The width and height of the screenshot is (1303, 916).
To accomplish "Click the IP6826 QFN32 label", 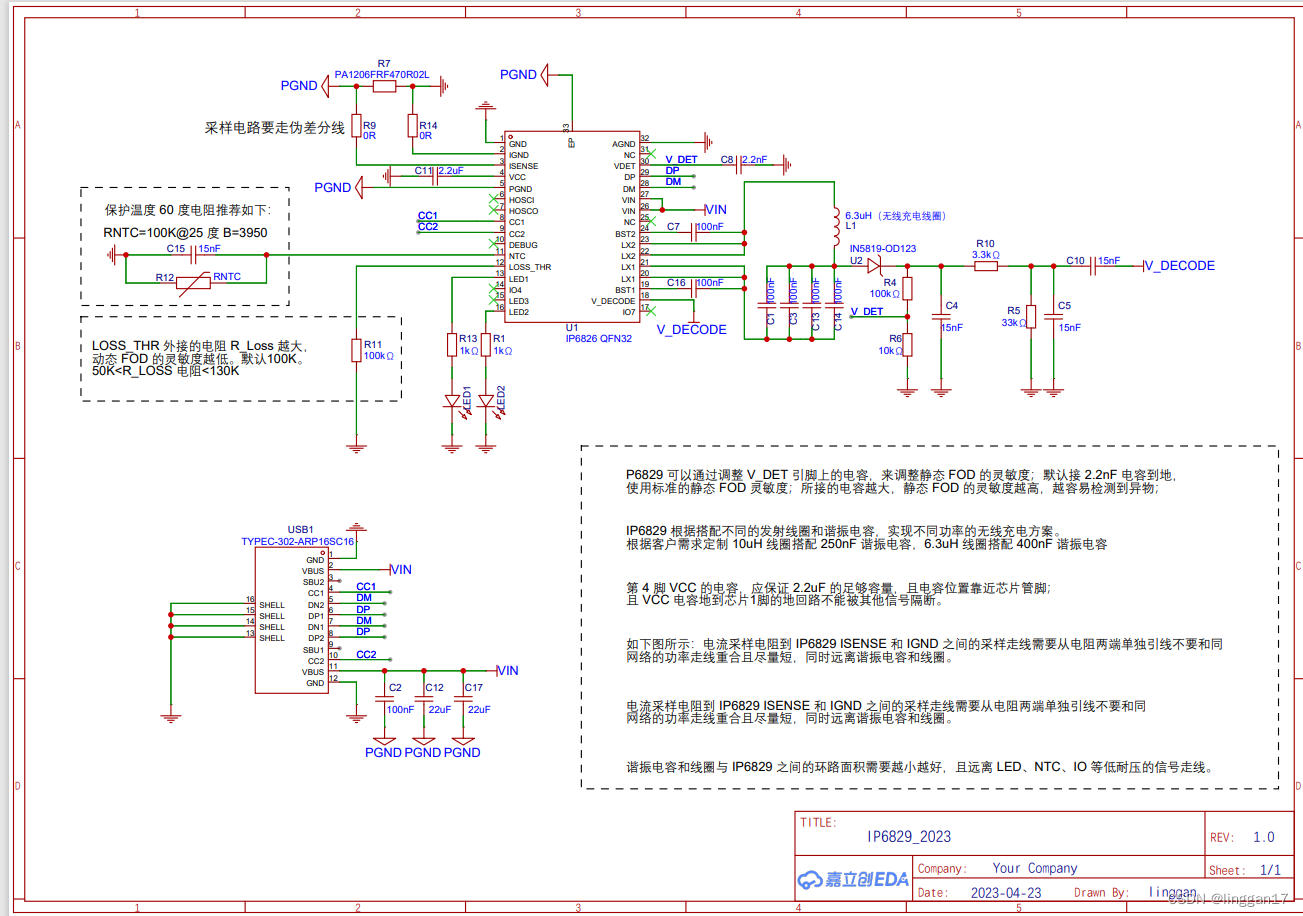I will [599, 339].
